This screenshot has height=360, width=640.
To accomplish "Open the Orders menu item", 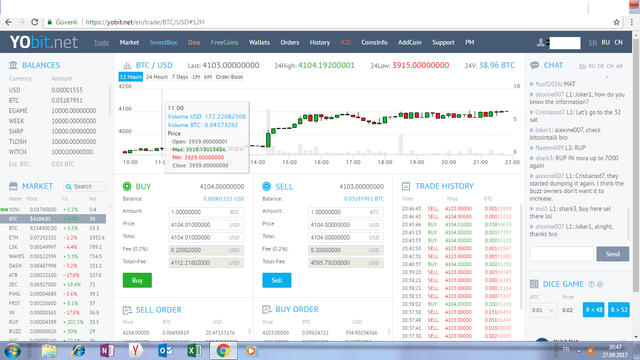I will (290, 42).
